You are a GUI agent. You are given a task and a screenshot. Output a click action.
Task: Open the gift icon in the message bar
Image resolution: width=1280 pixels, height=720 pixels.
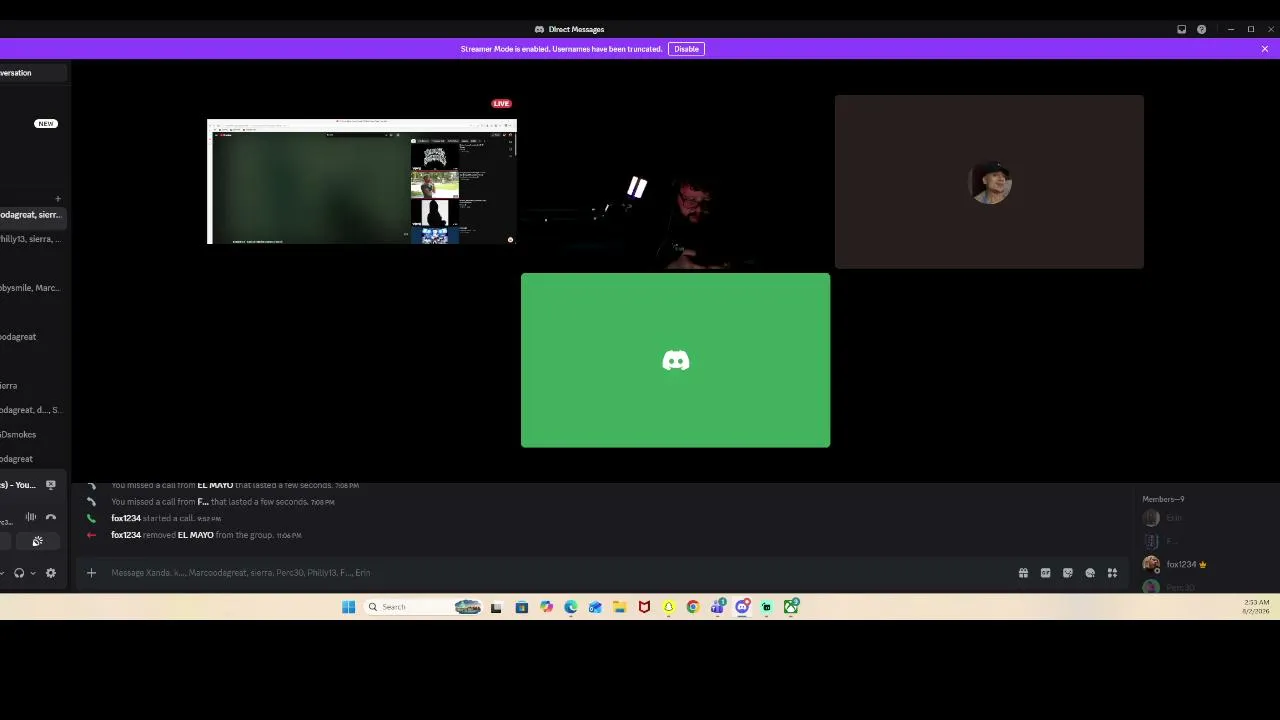point(1023,573)
